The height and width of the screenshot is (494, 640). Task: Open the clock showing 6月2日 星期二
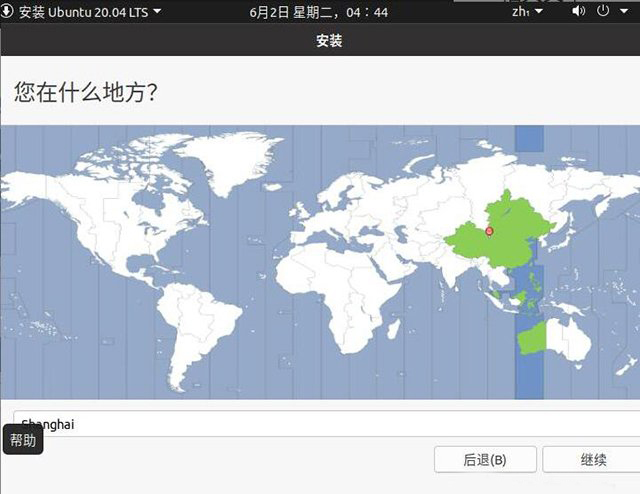318,12
